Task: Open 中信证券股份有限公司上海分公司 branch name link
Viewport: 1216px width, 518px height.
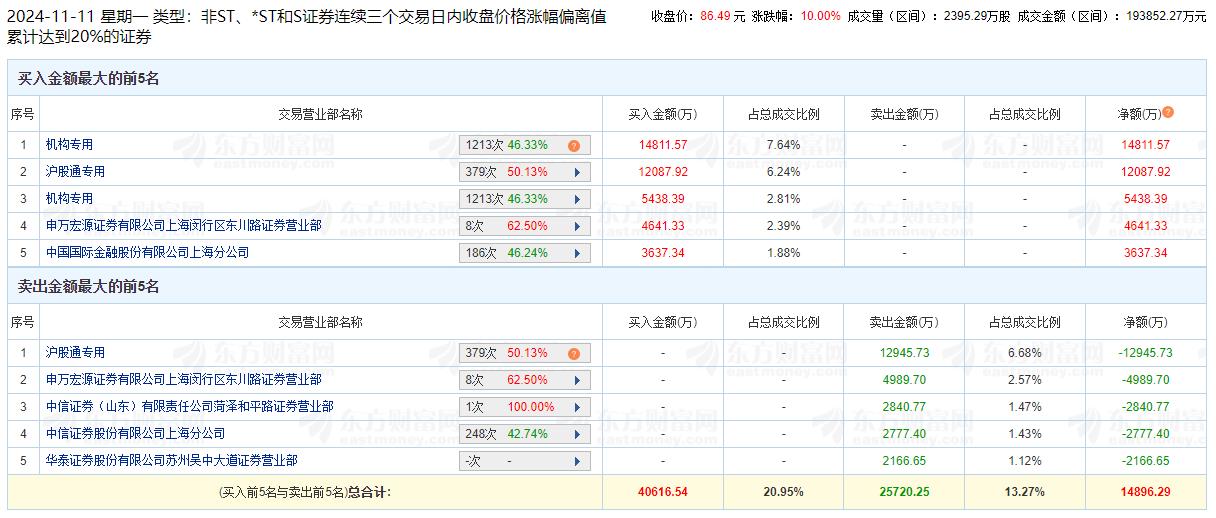Action: pos(135,434)
